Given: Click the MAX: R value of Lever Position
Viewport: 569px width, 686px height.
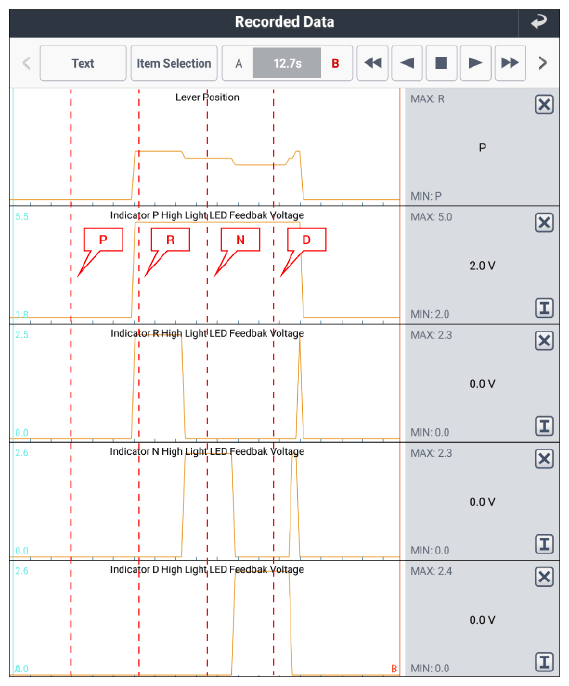Looking at the screenshot, I should (427, 99).
